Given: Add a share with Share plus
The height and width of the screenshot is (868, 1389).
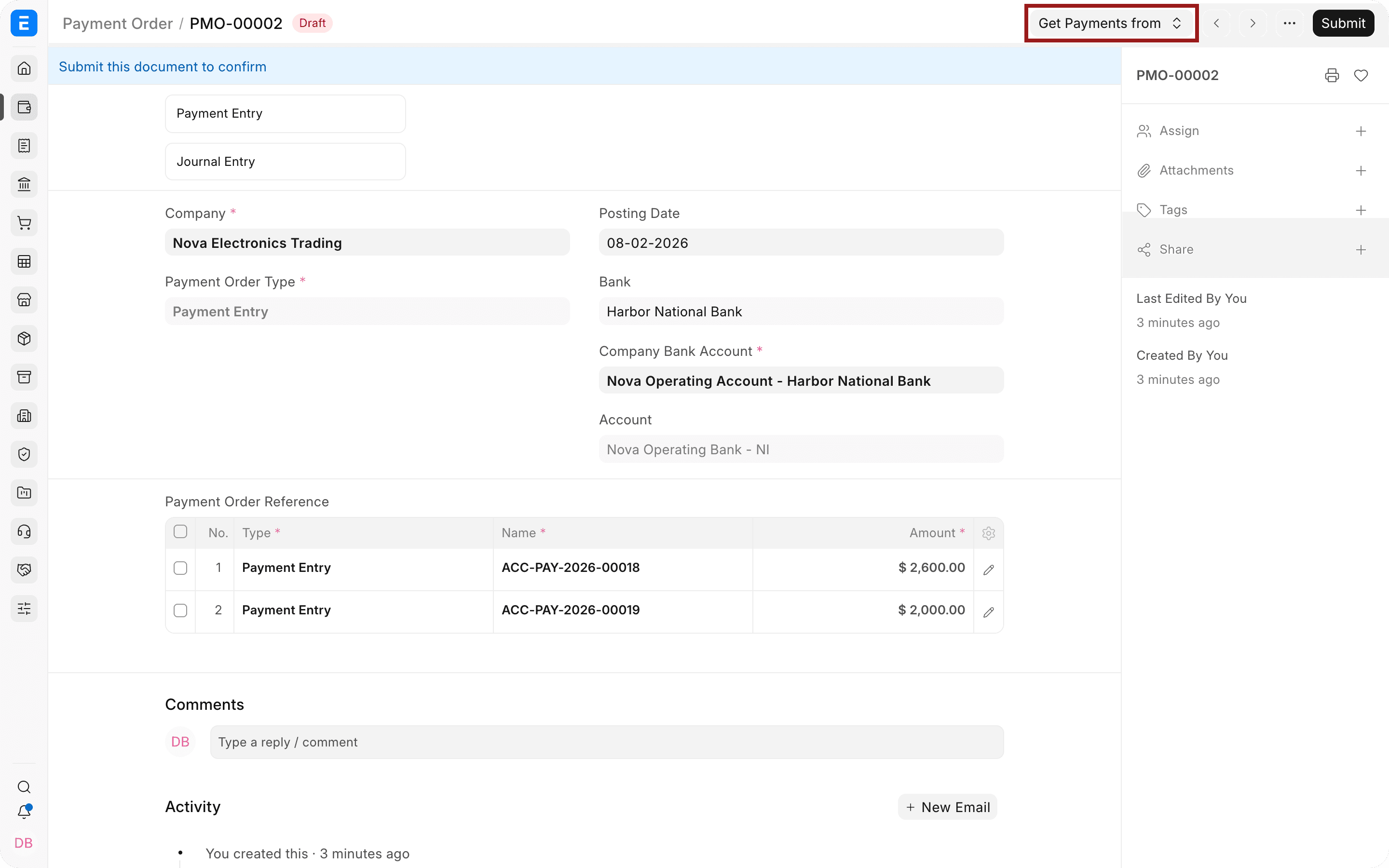Looking at the screenshot, I should (x=1361, y=250).
